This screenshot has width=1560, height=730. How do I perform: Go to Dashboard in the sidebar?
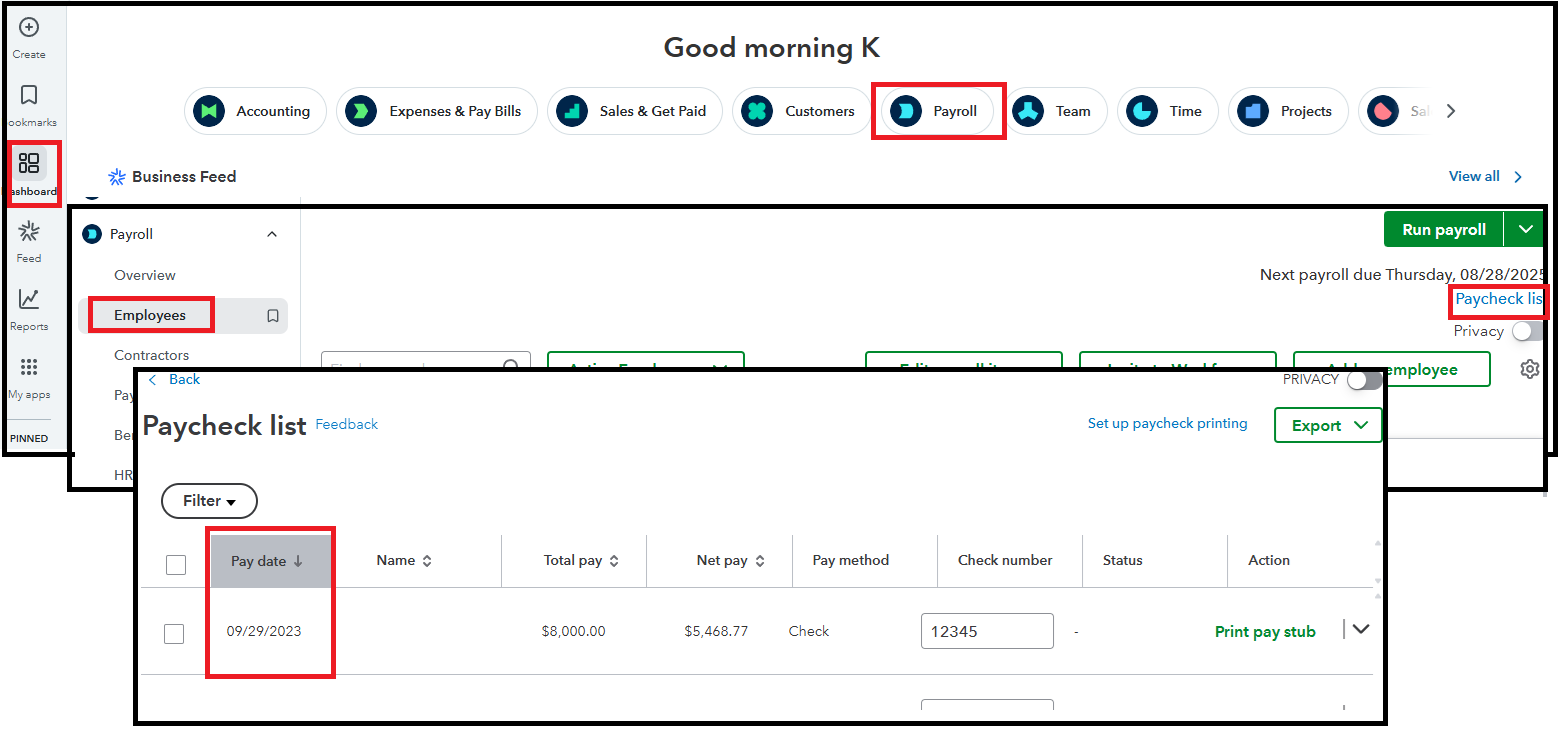29,163
